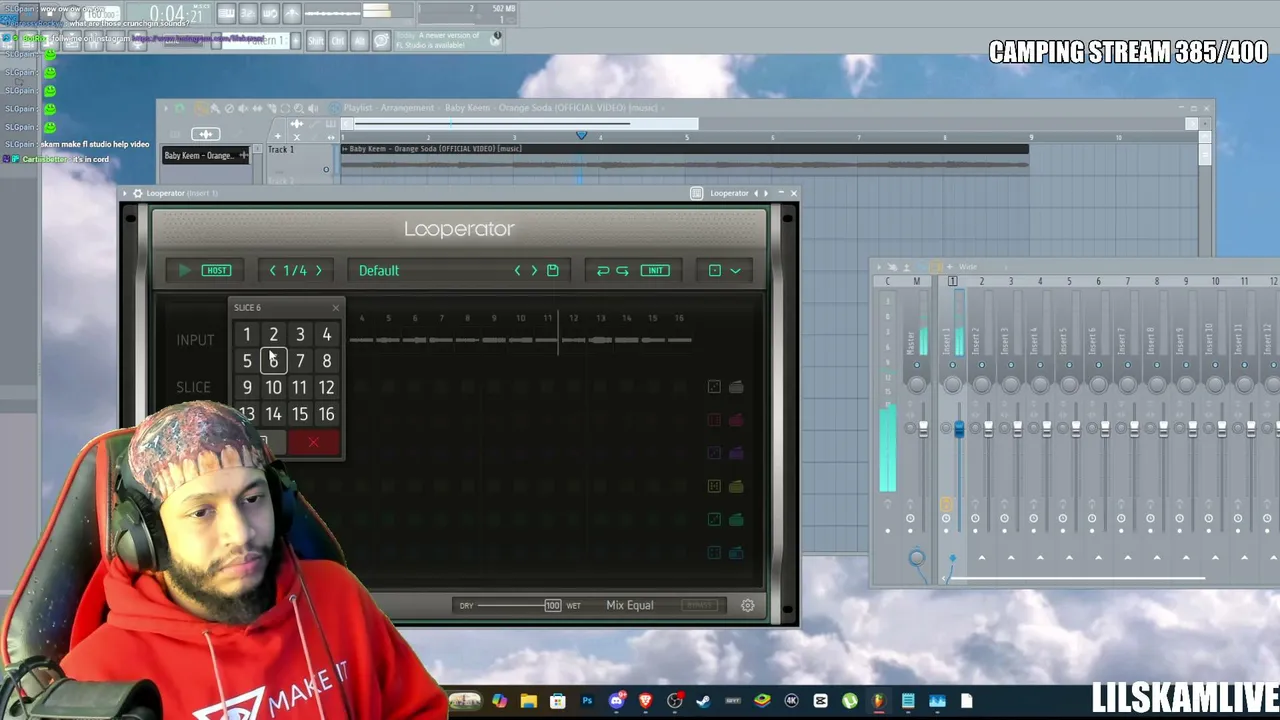The width and height of the screenshot is (1280, 720).
Task: Randomize the SLICE row with dice icon
Action: coord(714,387)
